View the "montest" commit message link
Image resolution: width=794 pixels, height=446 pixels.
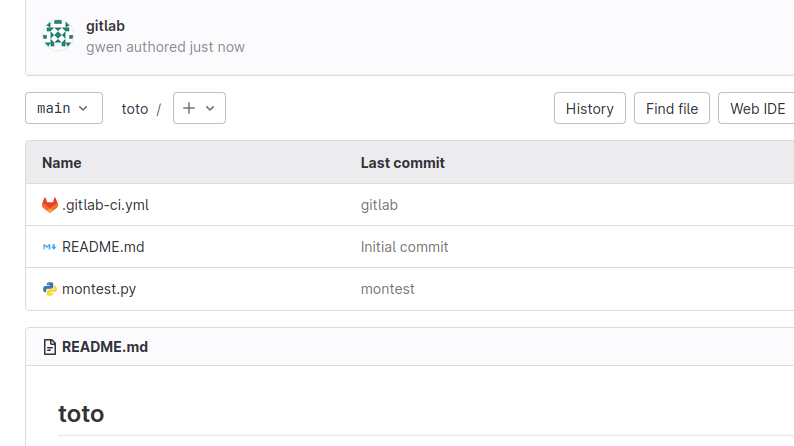(387, 289)
